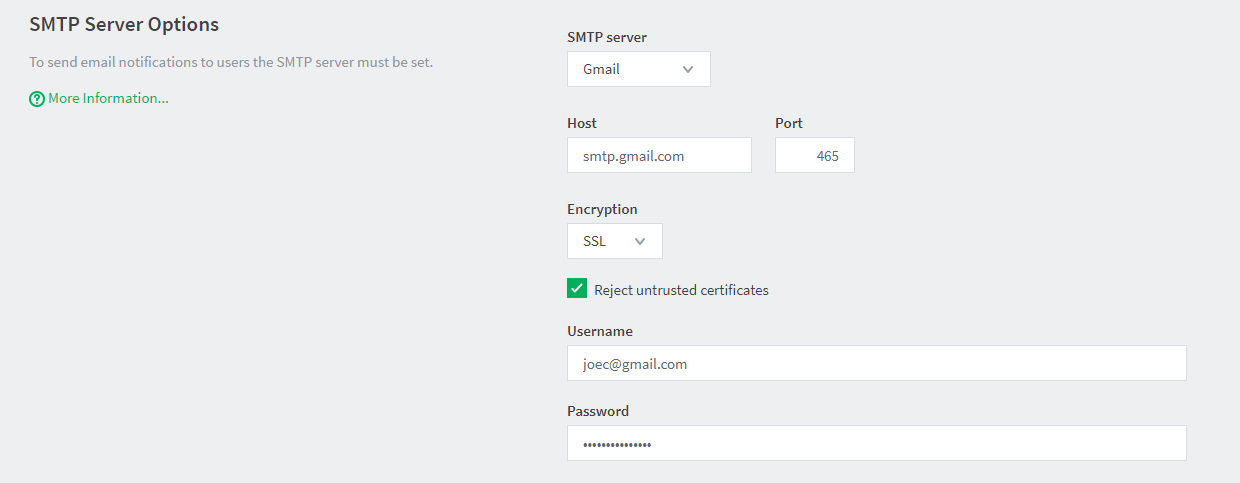Click the Port field label
This screenshot has width=1240, height=483.
tap(789, 123)
